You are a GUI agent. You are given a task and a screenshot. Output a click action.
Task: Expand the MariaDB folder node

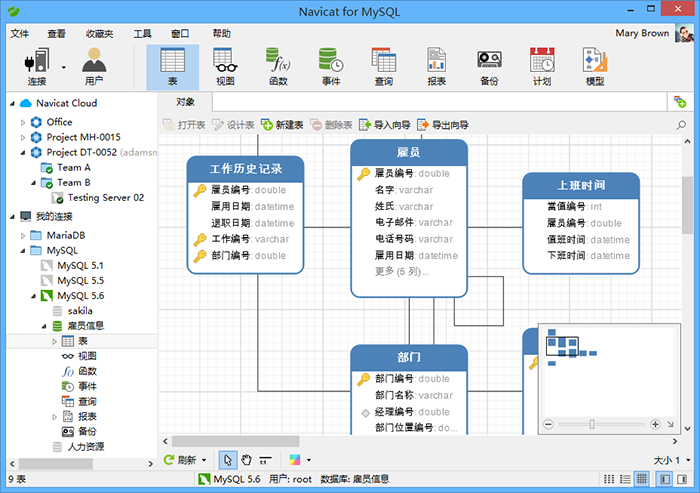click(x=23, y=235)
